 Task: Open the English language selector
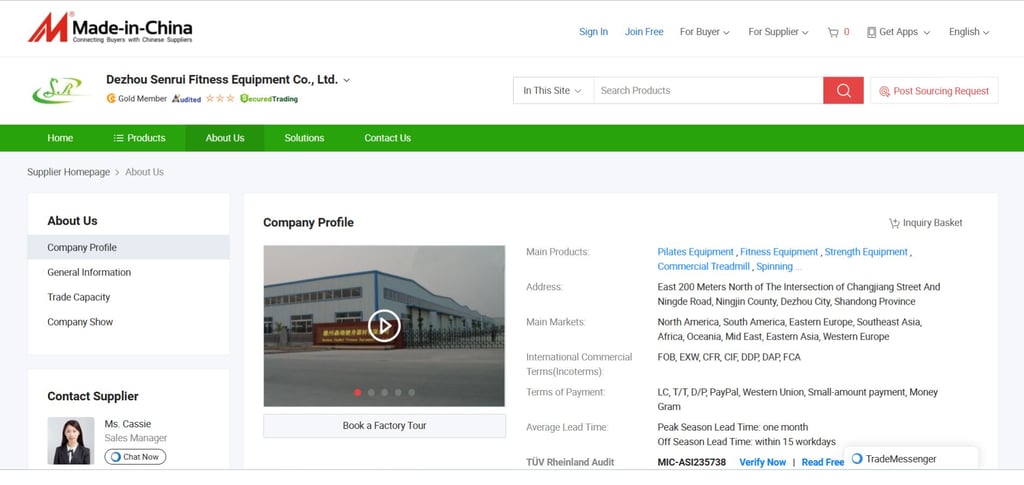(968, 32)
